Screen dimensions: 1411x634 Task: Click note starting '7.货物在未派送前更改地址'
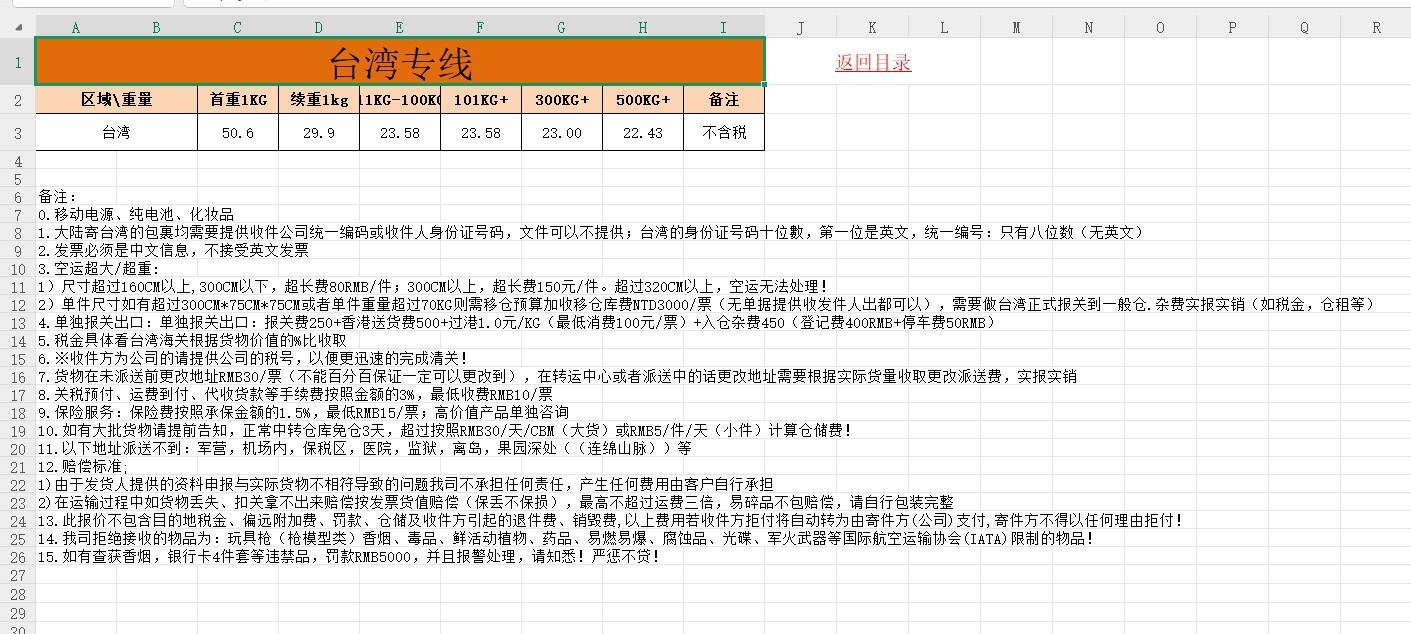click(x=558, y=376)
